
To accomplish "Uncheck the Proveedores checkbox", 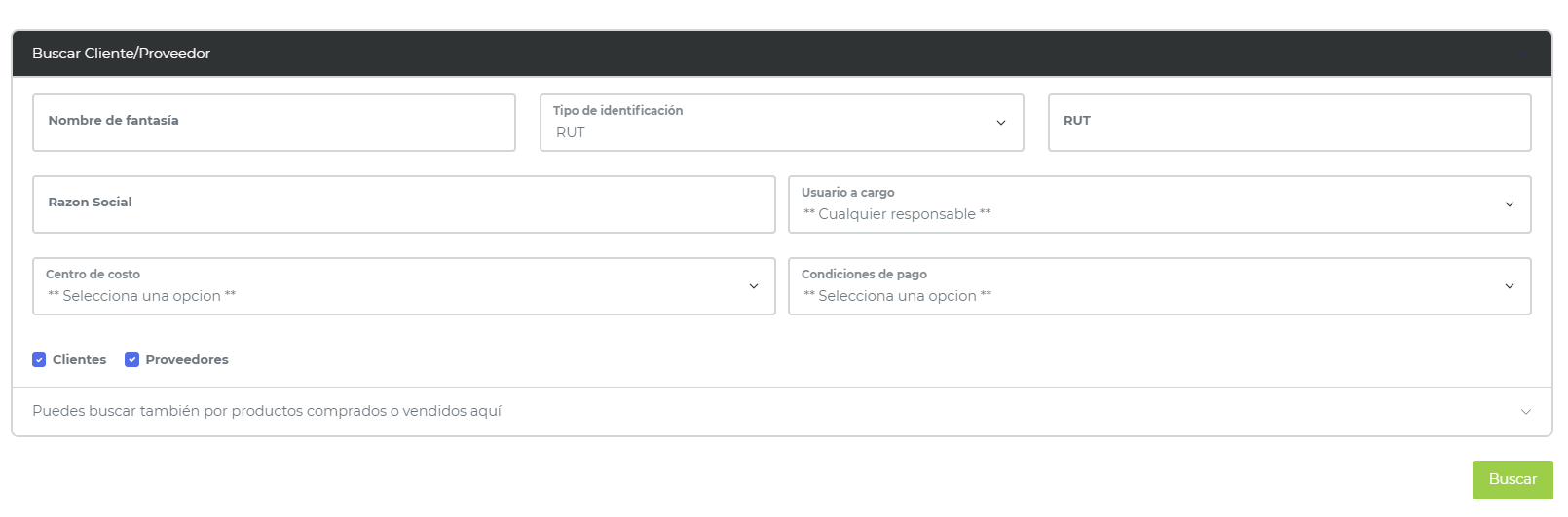I will point(132,360).
